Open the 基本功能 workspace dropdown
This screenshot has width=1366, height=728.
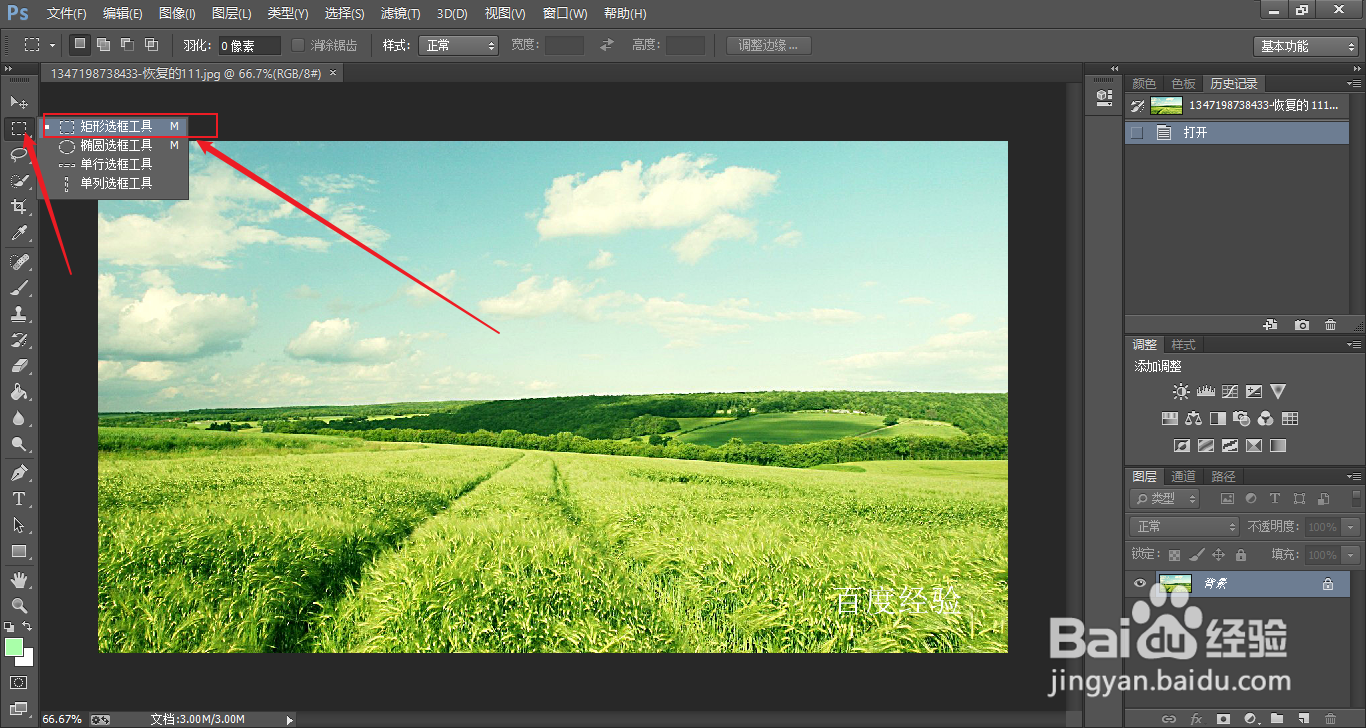(x=1305, y=46)
